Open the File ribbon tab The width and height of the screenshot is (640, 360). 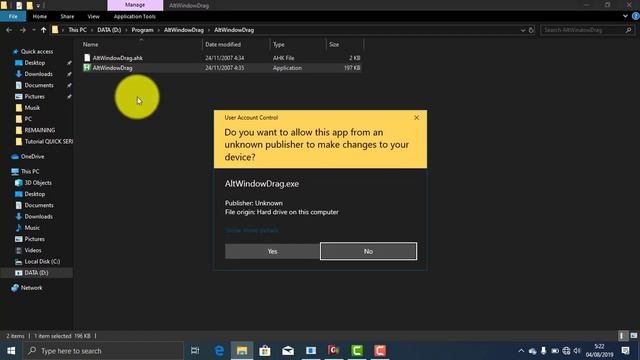tap(13, 16)
